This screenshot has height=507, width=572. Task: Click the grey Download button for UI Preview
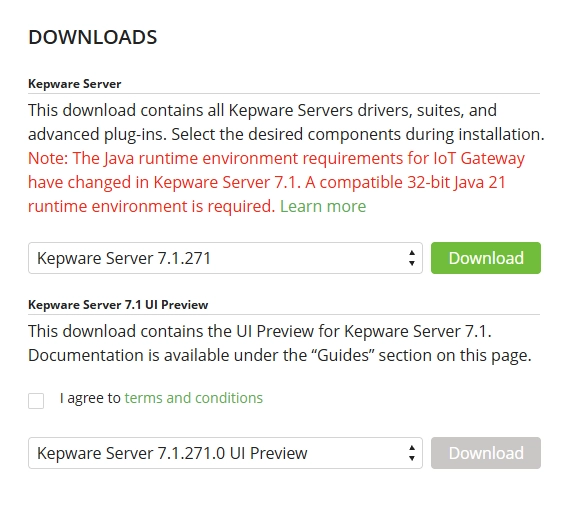click(486, 453)
